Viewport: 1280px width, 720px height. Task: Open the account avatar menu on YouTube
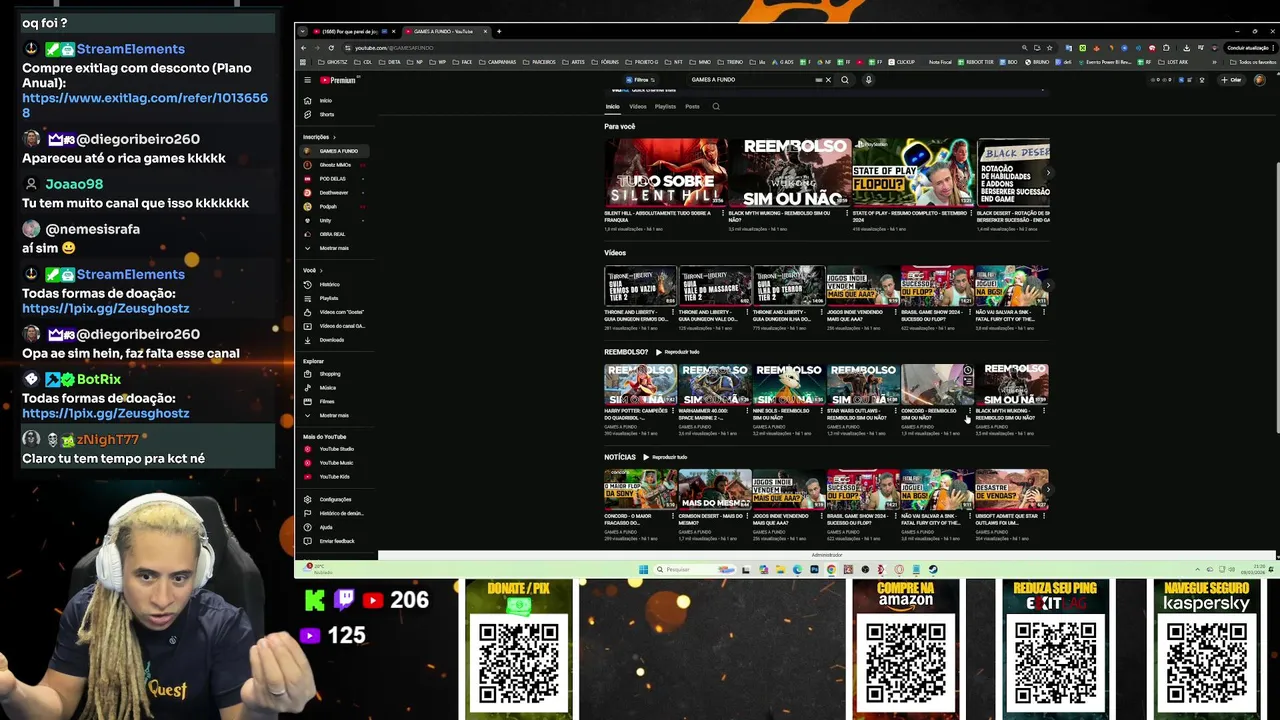pos(1259,80)
